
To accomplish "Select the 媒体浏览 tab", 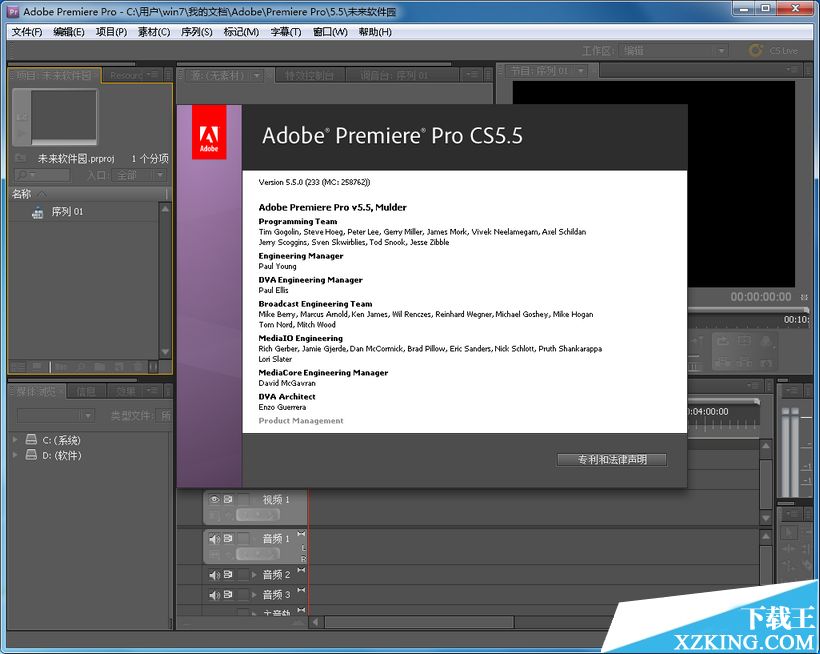I will tap(36, 391).
